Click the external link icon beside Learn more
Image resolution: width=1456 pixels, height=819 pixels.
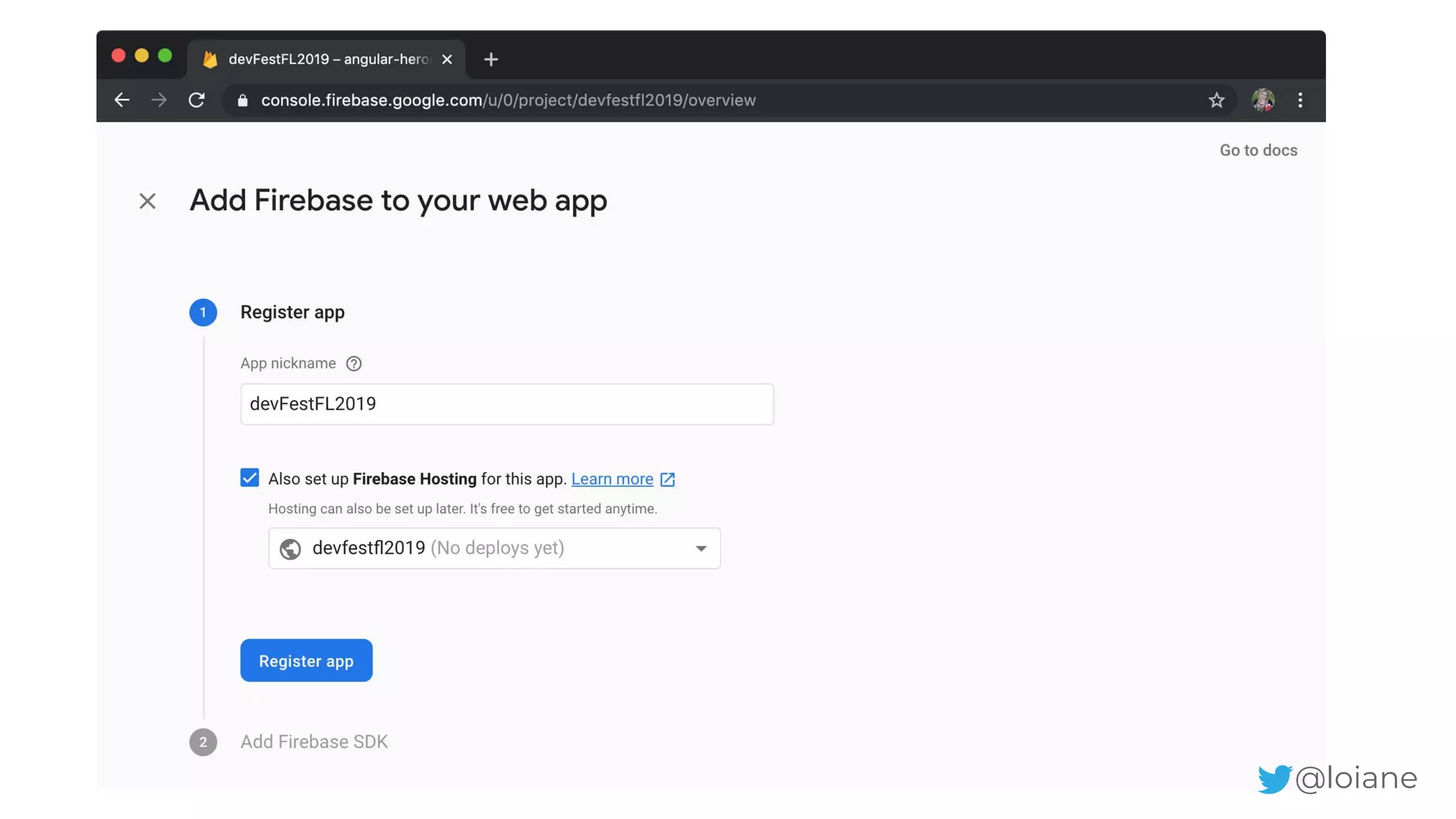[668, 479]
